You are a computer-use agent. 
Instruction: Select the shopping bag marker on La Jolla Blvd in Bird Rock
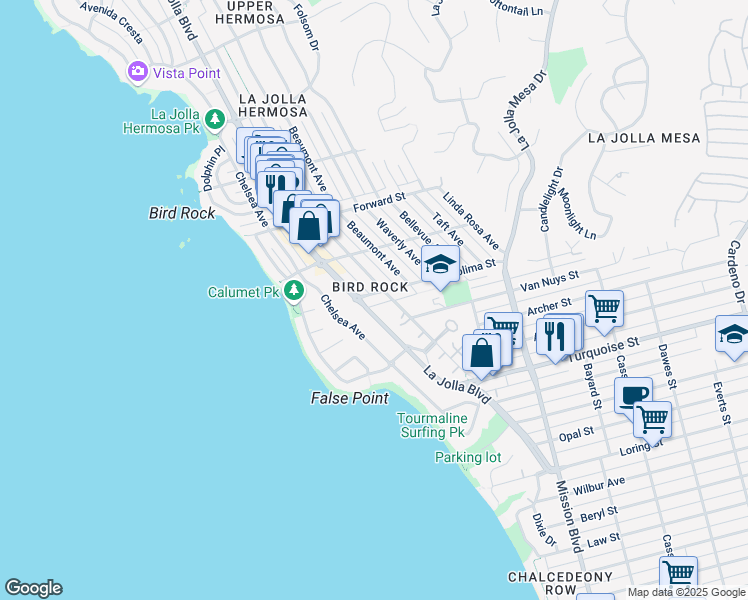tap(309, 228)
